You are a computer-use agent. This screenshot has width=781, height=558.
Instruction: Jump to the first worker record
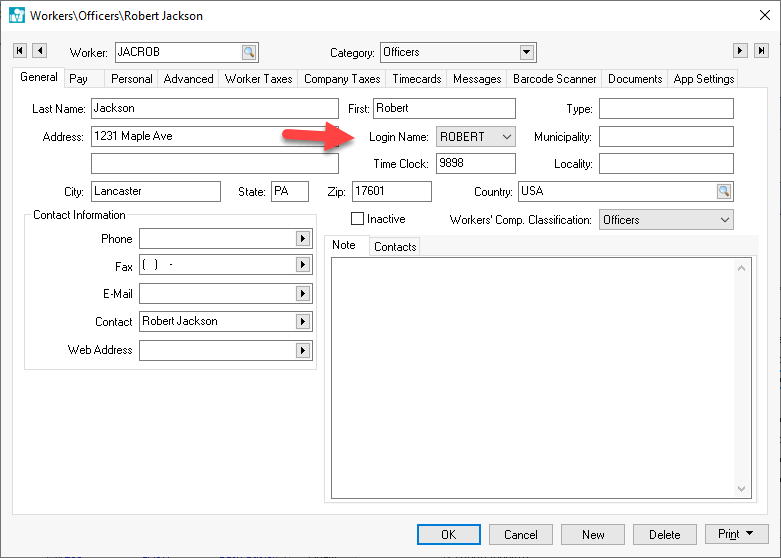pyautogui.click(x=19, y=51)
